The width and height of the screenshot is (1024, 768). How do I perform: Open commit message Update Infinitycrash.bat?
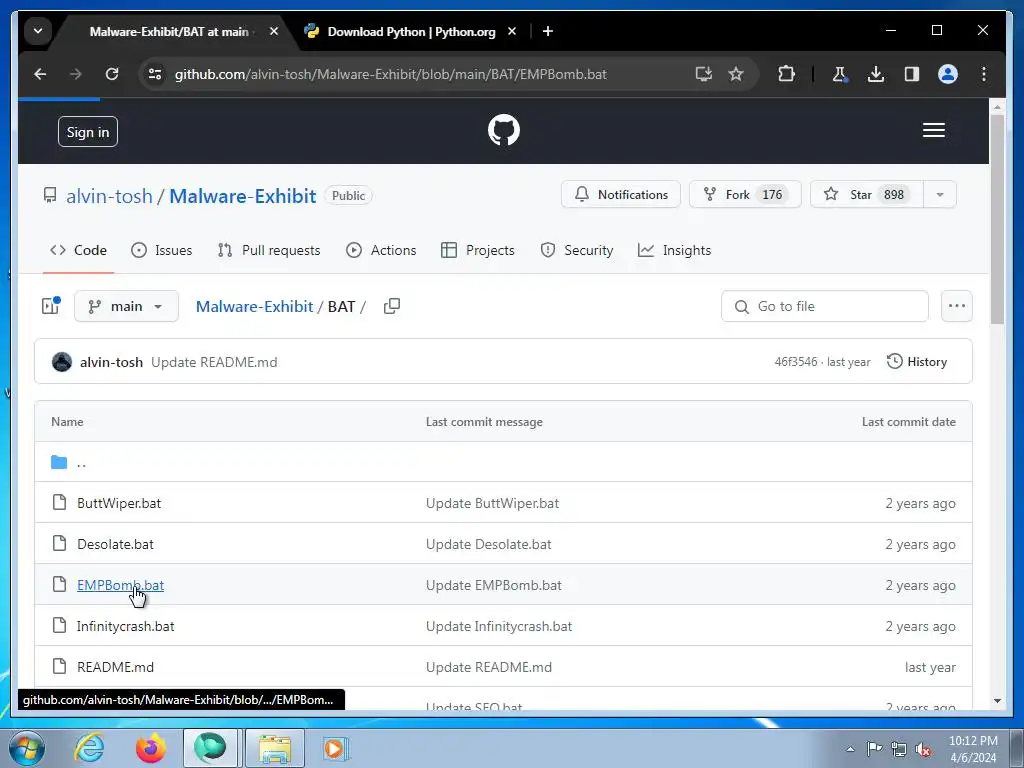499,626
